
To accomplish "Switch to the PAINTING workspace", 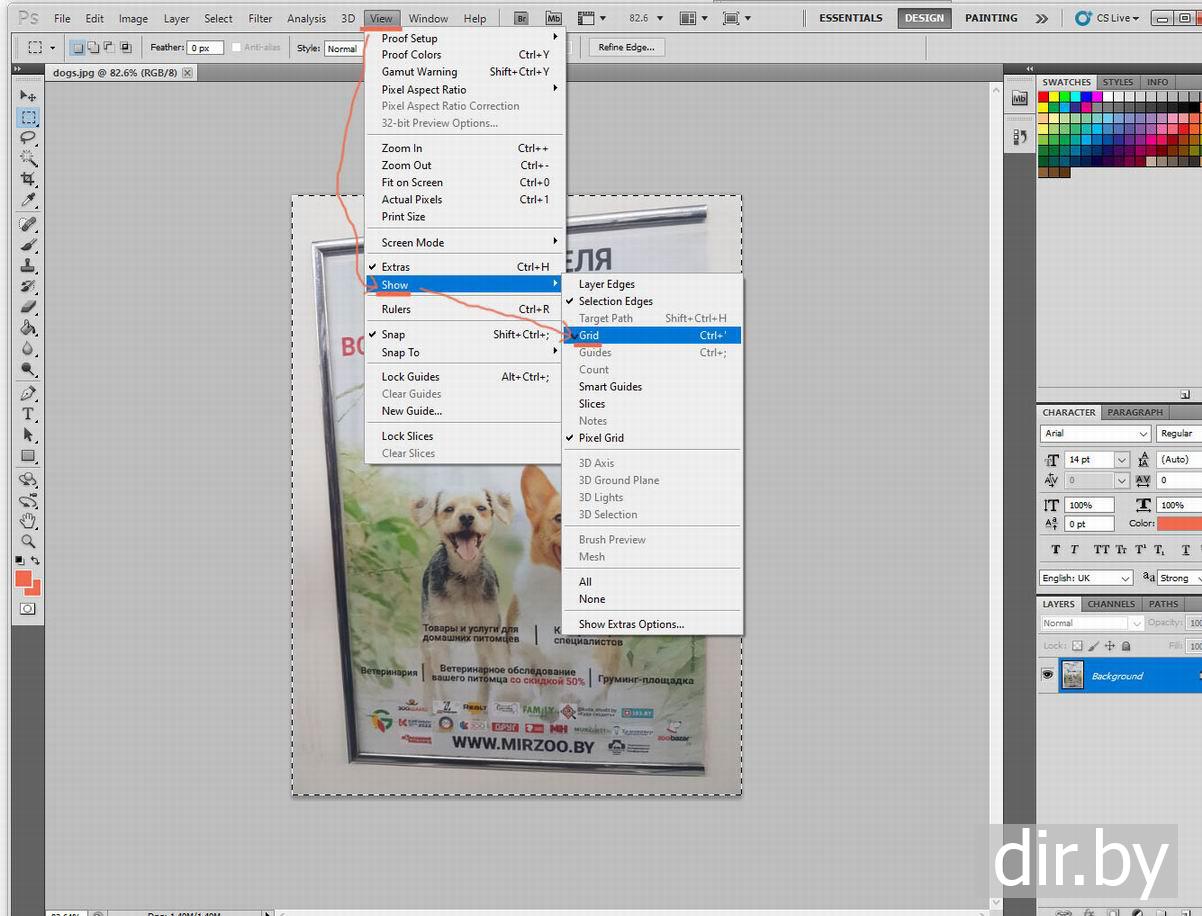I will 990,18.
